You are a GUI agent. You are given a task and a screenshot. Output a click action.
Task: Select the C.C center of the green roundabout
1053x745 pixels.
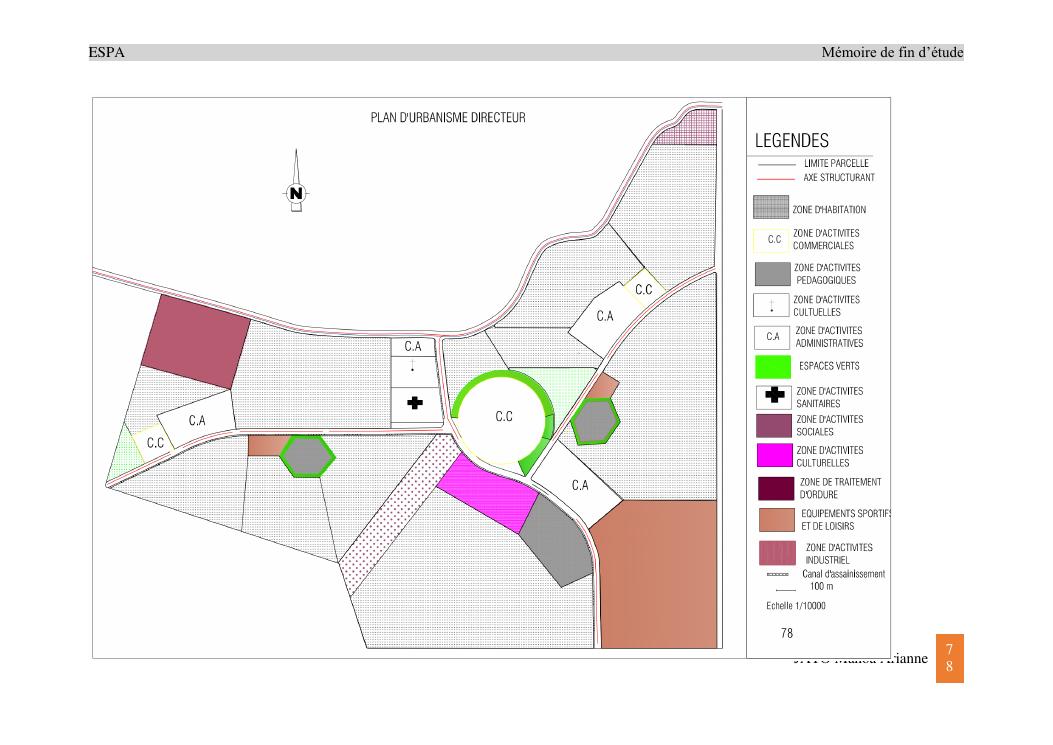[504, 417]
